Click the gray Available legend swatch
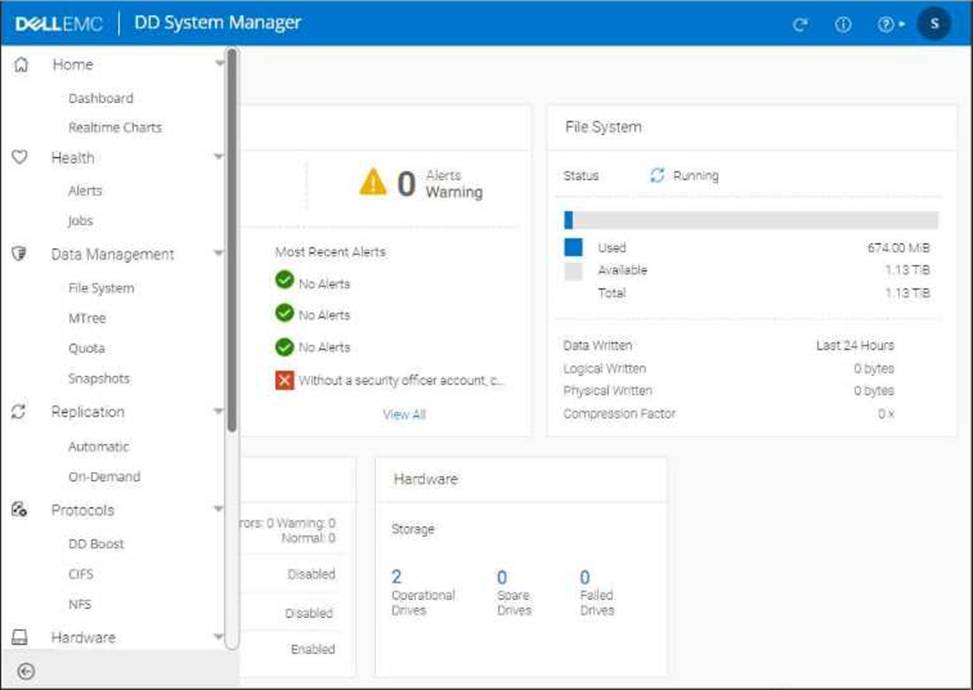This screenshot has height=690, width=973. pyautogui.click(x=573, y=271)
